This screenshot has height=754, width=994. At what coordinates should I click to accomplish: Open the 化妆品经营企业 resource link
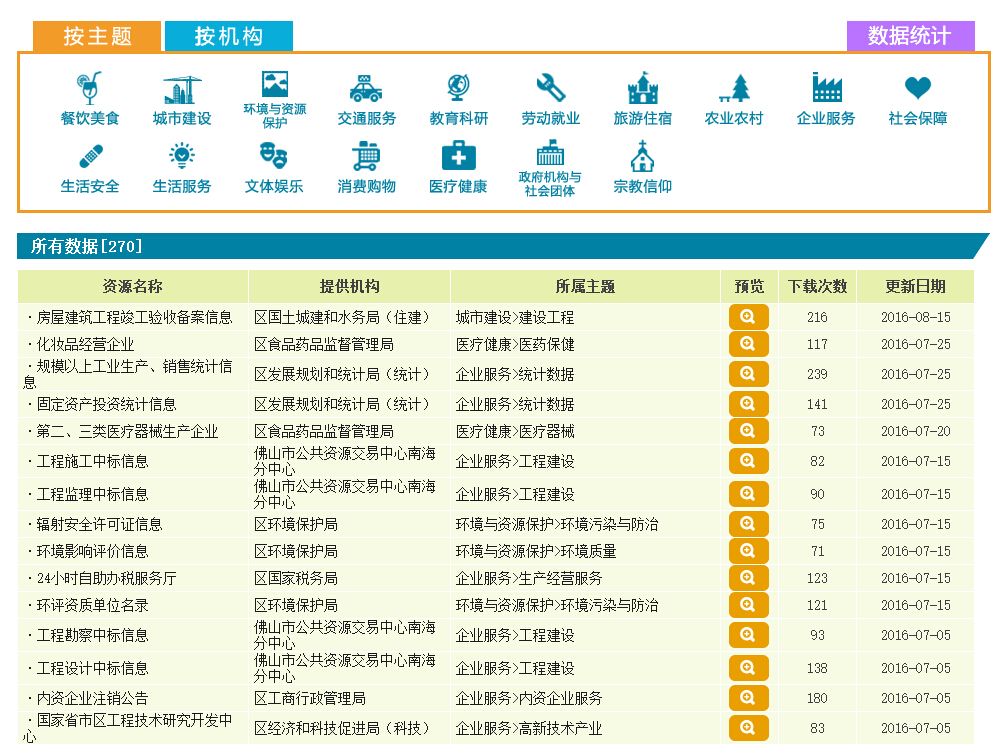(85, 344)
